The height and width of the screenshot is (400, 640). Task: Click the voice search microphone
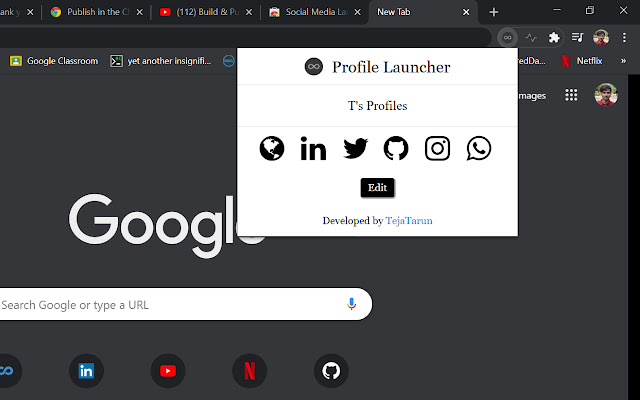point(351,304)
